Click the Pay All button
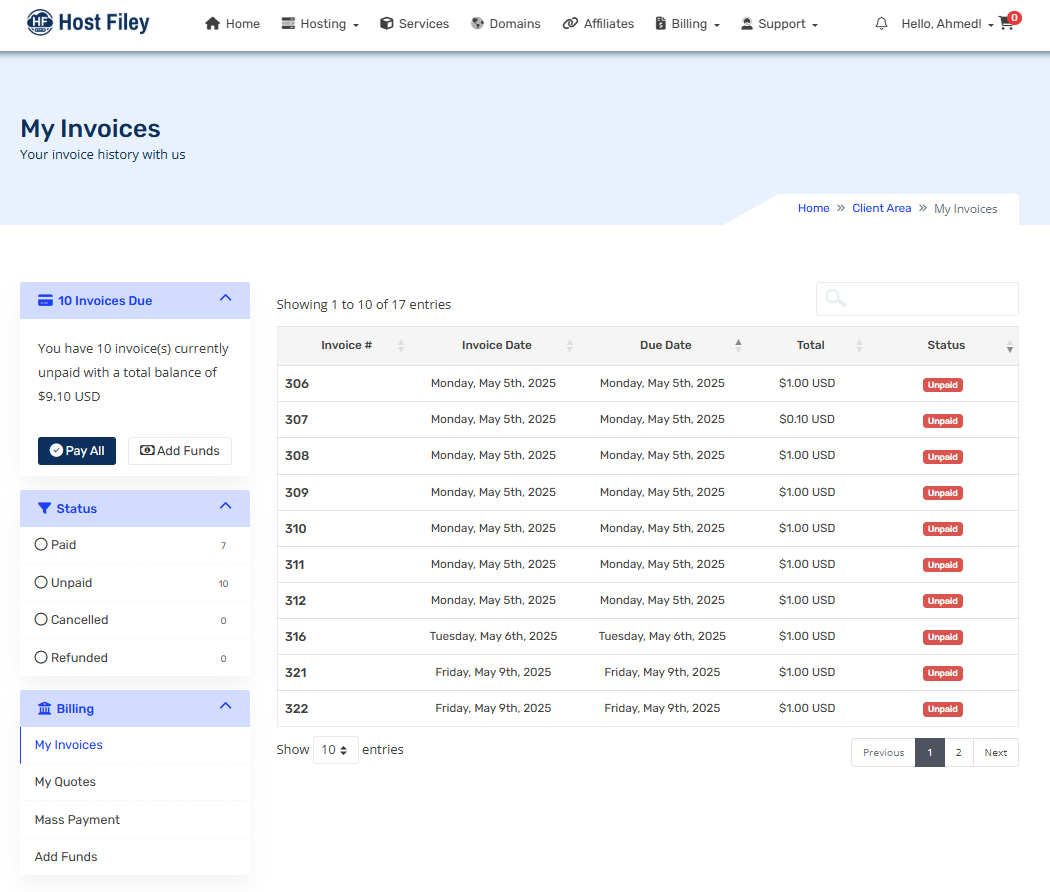 [x=77, y=451]
